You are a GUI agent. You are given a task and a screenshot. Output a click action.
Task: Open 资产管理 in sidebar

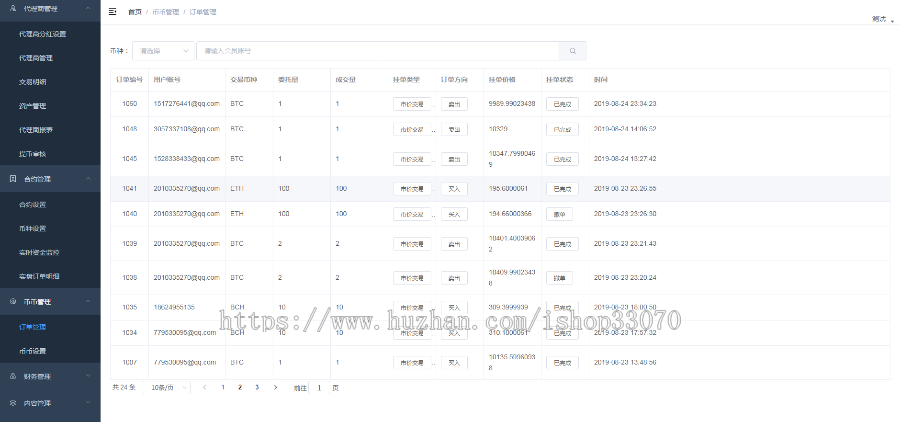tap(32, 106)
